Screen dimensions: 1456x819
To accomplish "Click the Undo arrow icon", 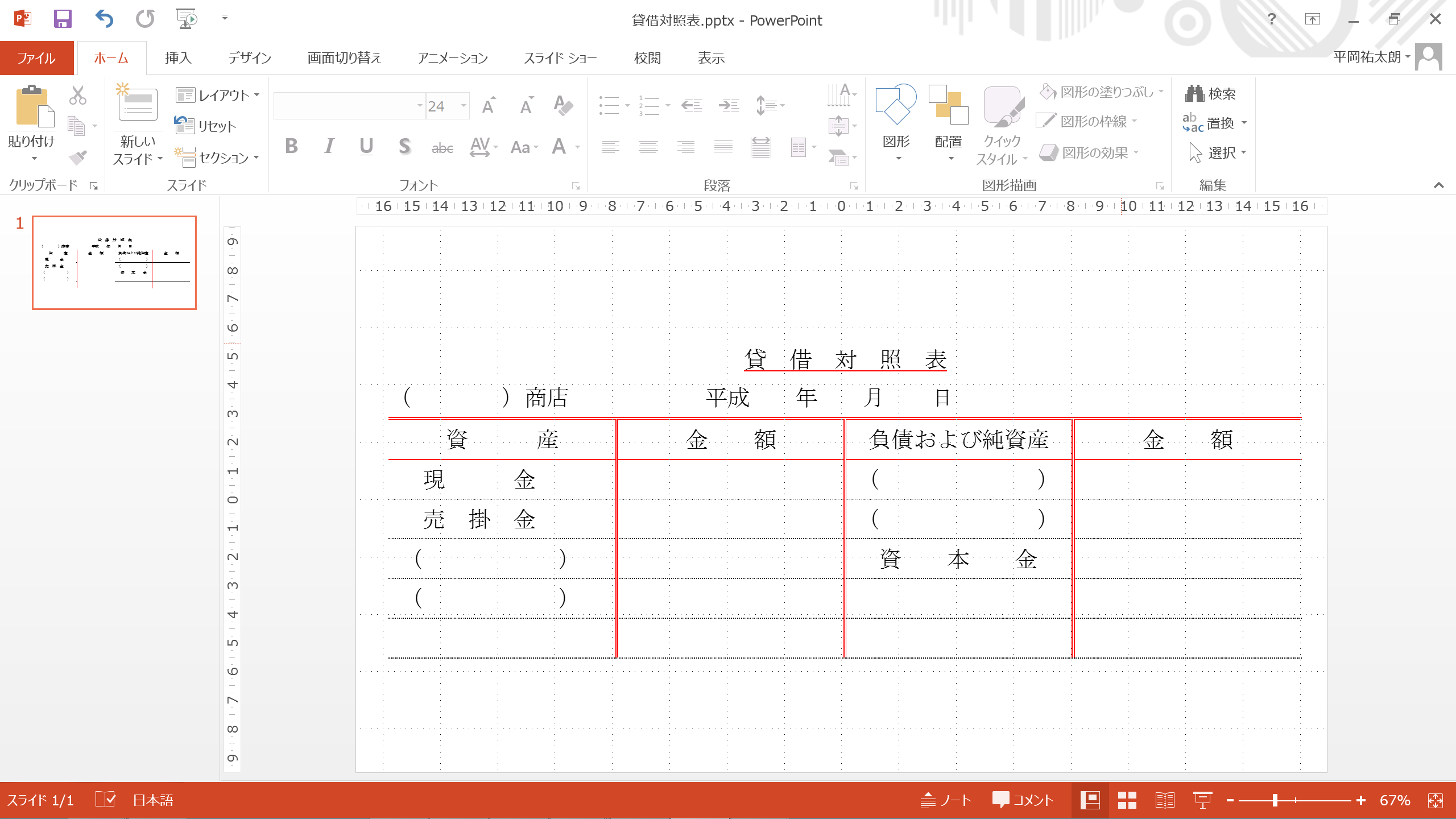I will coord(104,19).
